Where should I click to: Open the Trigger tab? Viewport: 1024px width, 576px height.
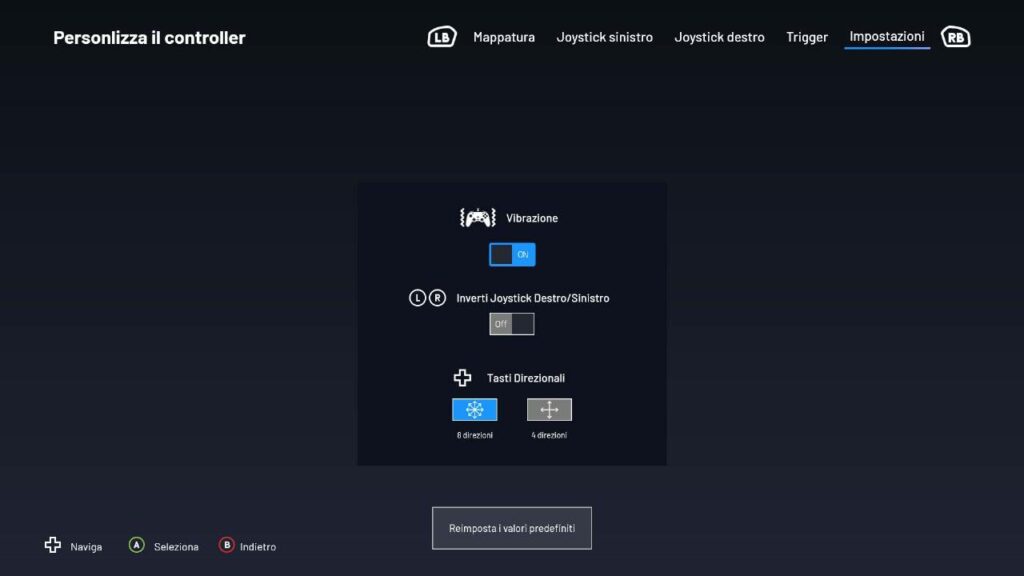point(807,37)
